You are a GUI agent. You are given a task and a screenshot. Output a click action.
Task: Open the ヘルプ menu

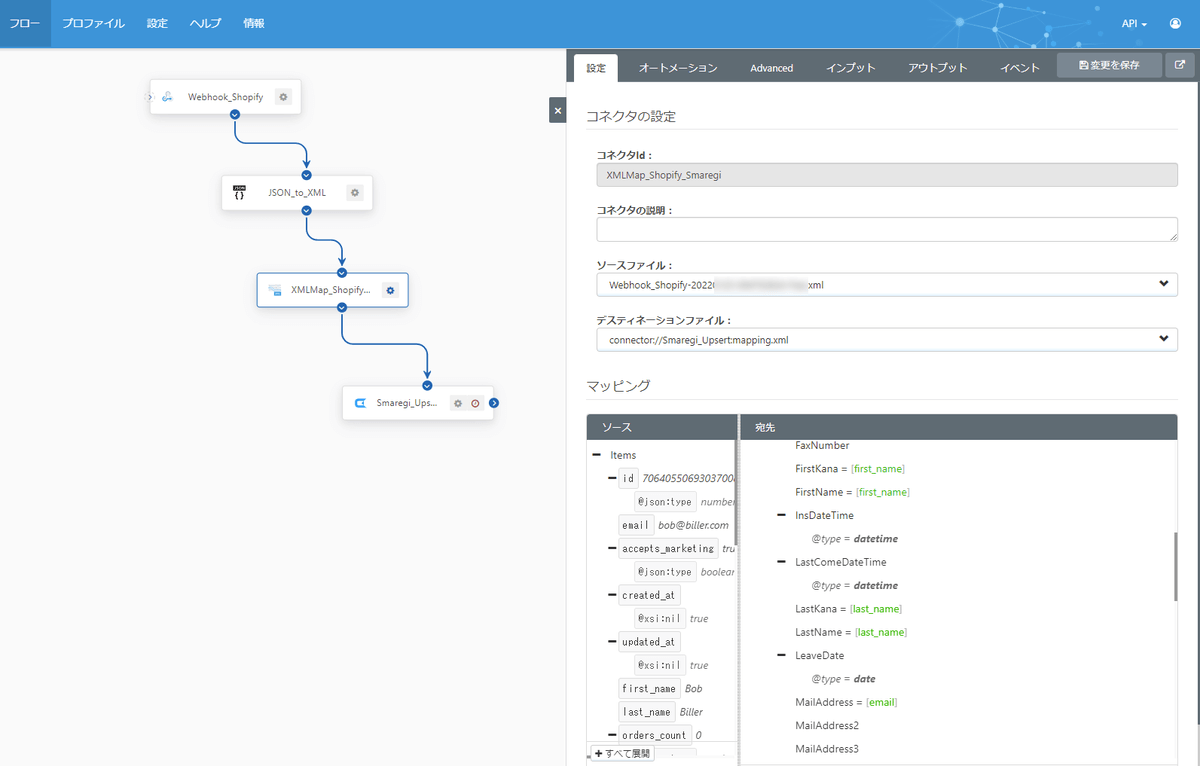[x=205, y=23]
